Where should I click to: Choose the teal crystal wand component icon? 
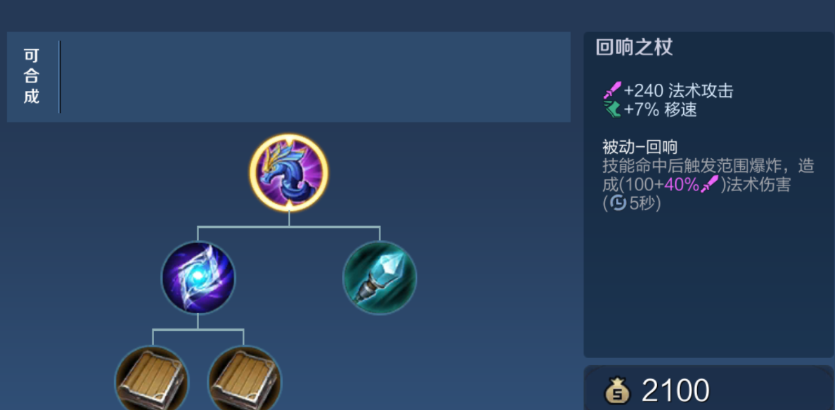(x=380, y=277)
